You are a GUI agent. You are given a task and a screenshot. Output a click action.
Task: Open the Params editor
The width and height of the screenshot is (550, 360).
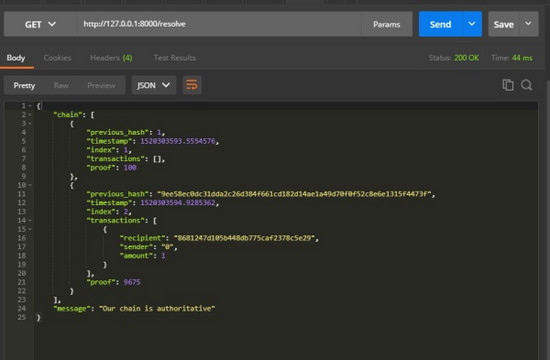tap(387, 24)
